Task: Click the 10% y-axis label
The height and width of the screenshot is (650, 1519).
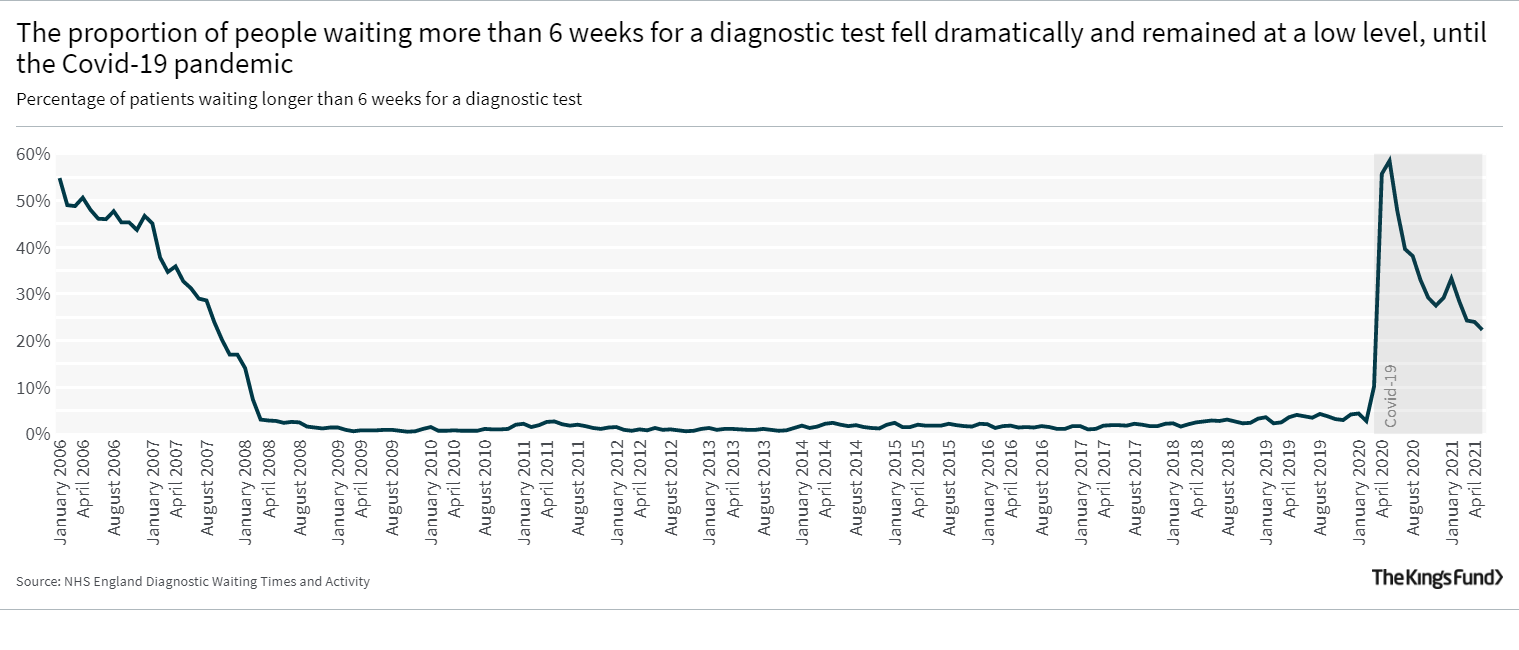Action: pyautogui.click(x=33, y=387)
